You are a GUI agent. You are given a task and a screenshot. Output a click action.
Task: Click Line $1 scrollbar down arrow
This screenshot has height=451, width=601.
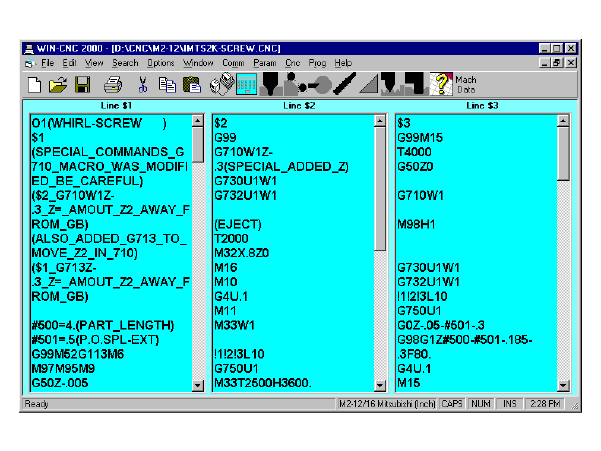coord(198,386)
